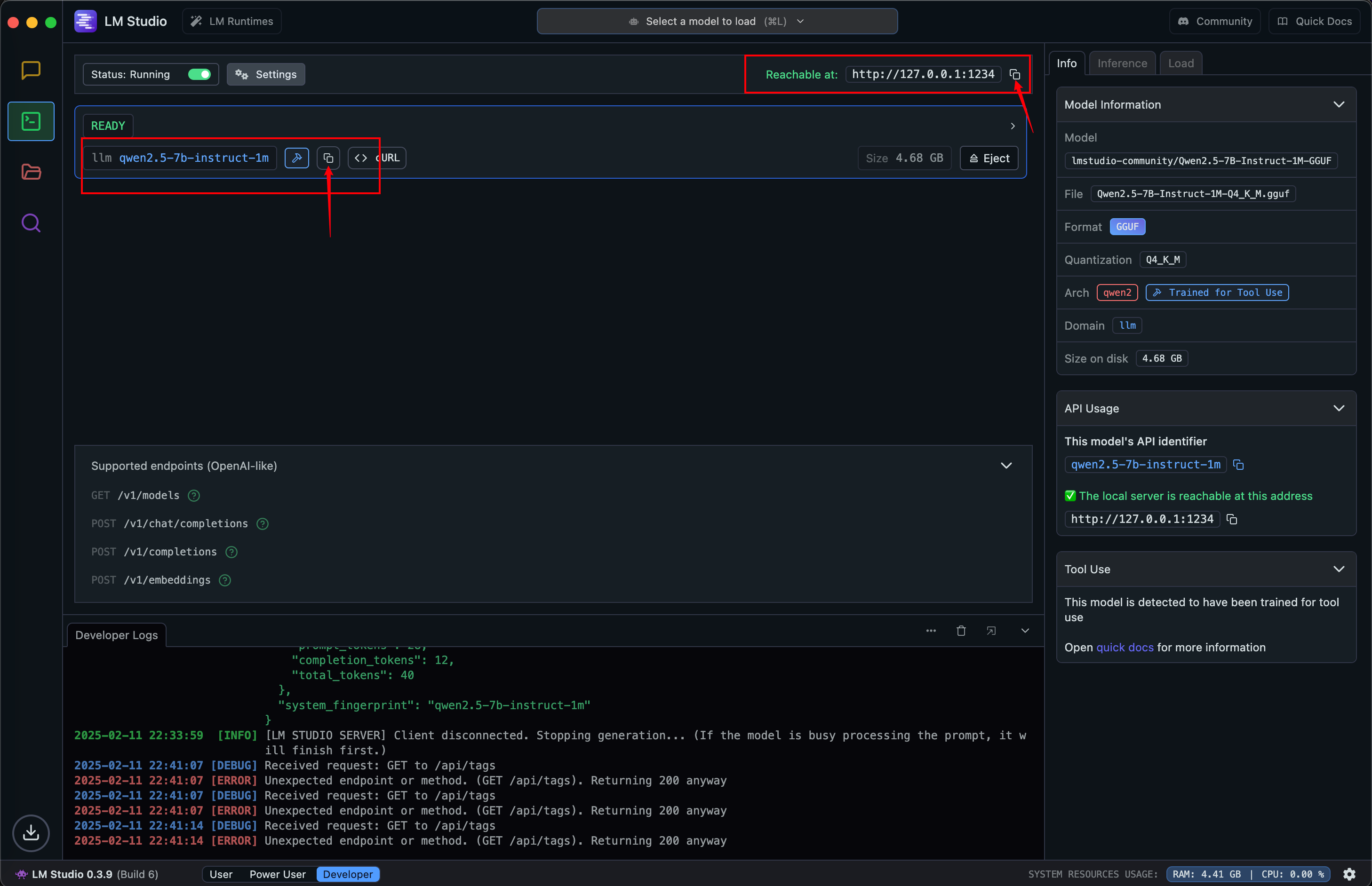Toggle the server Status Running switch
Screen dimensions: 1372x886
199,75
